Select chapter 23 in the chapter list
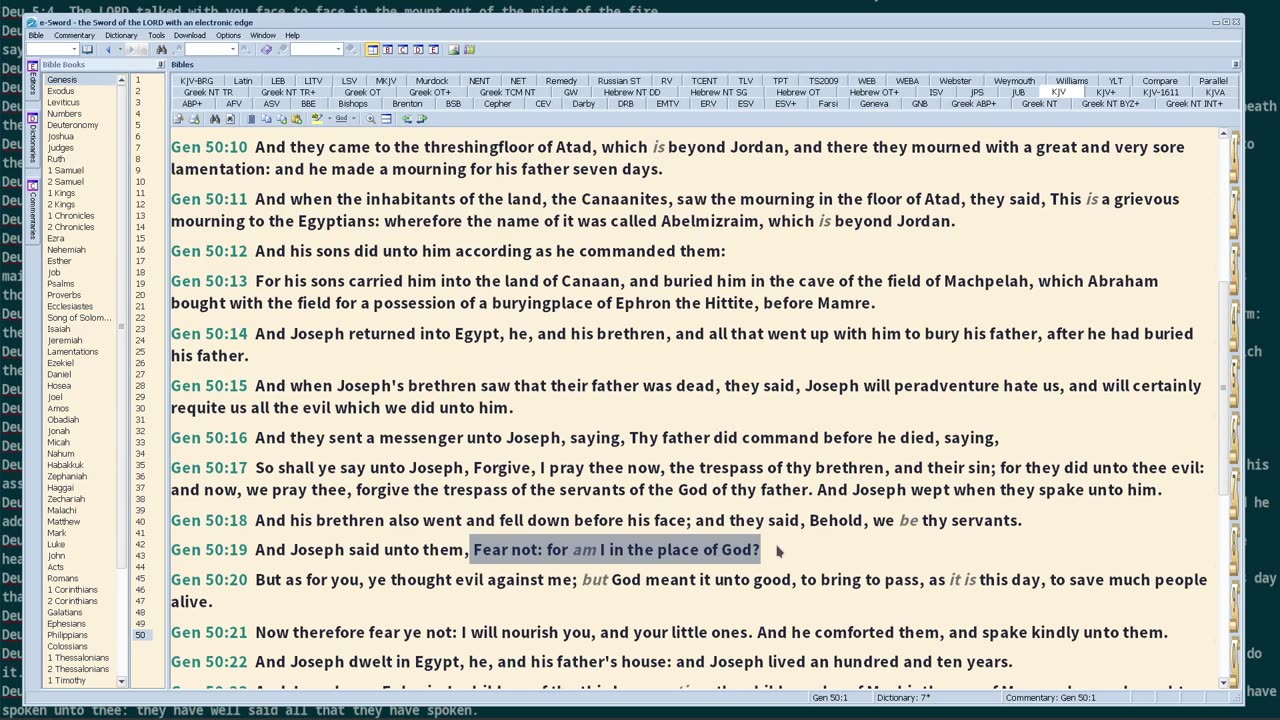The height and width of the screenshot is (720, 1280). (140, 329)
